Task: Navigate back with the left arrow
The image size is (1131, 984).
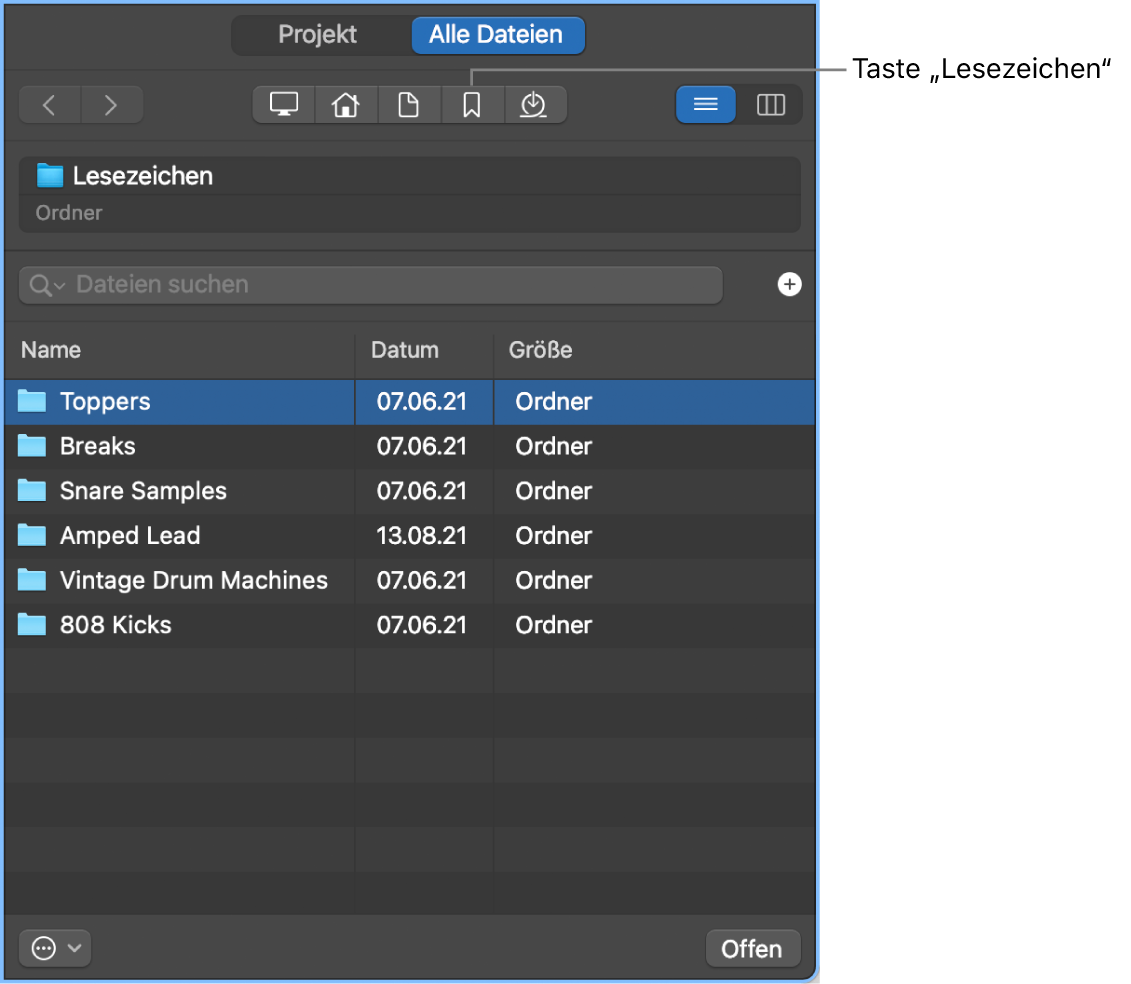Action: pos(49,105)
